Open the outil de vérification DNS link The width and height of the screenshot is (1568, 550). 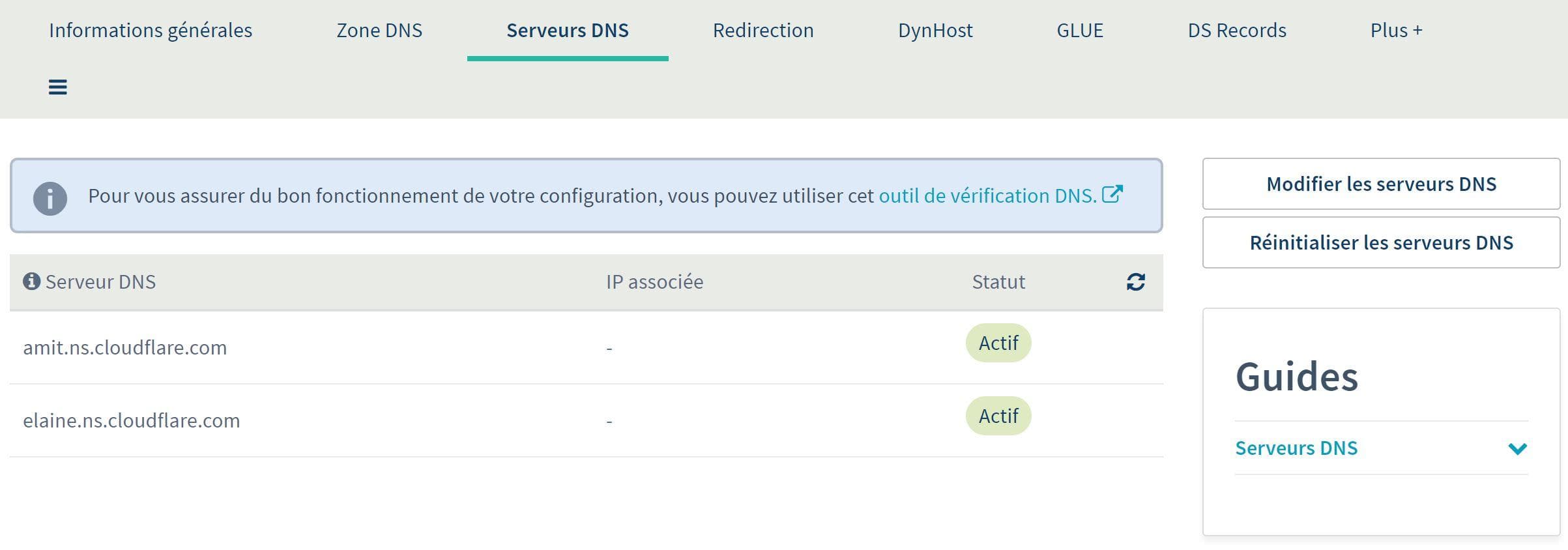click(987, 195)
